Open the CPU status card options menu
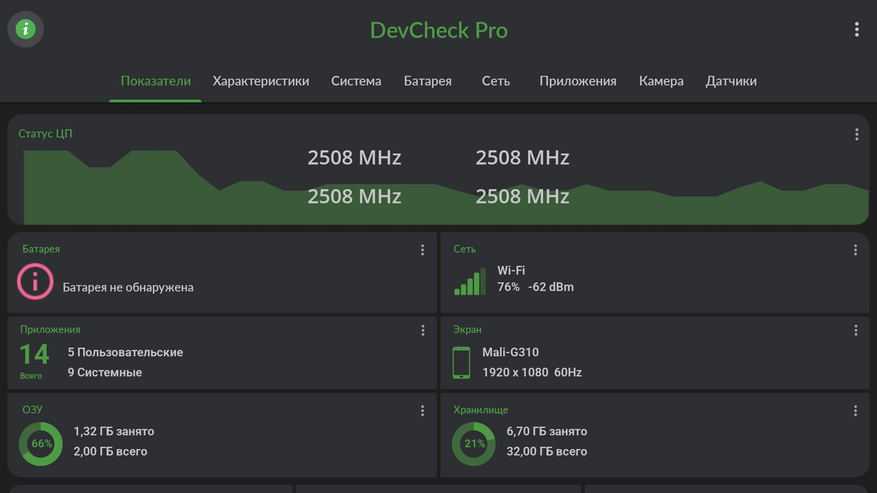The height and width of the screenshot is (493, 877). click(856, 134)
